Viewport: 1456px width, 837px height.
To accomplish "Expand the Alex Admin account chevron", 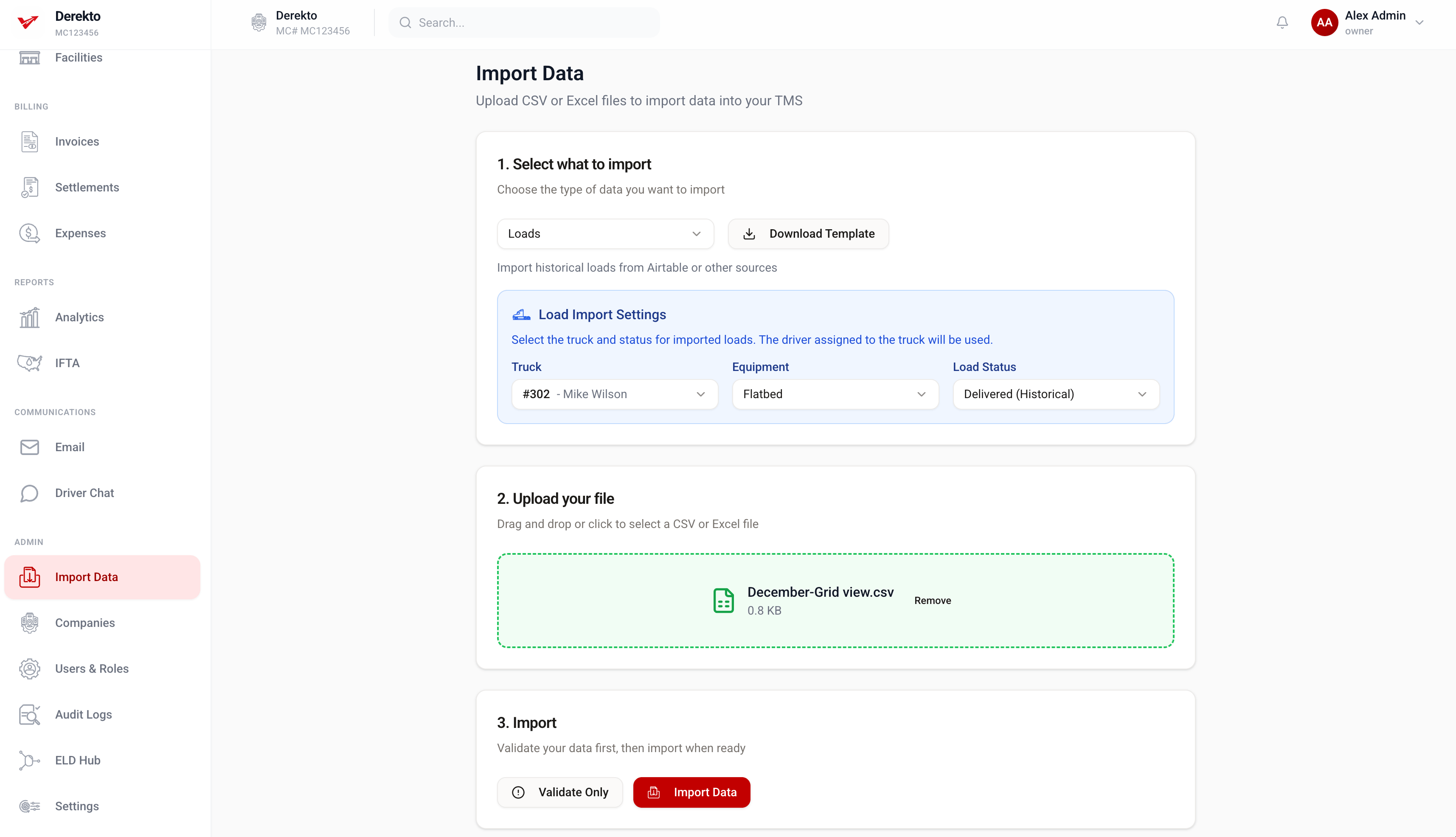I will 1419,23.
